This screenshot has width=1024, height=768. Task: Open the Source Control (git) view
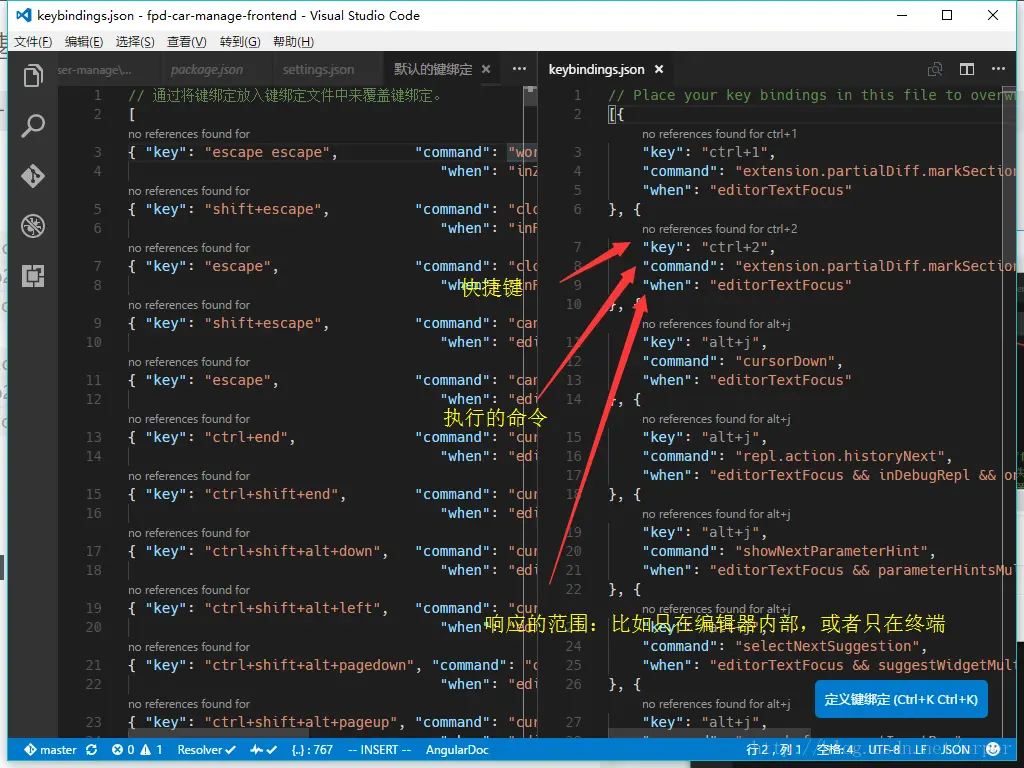[x=33, y=176]
